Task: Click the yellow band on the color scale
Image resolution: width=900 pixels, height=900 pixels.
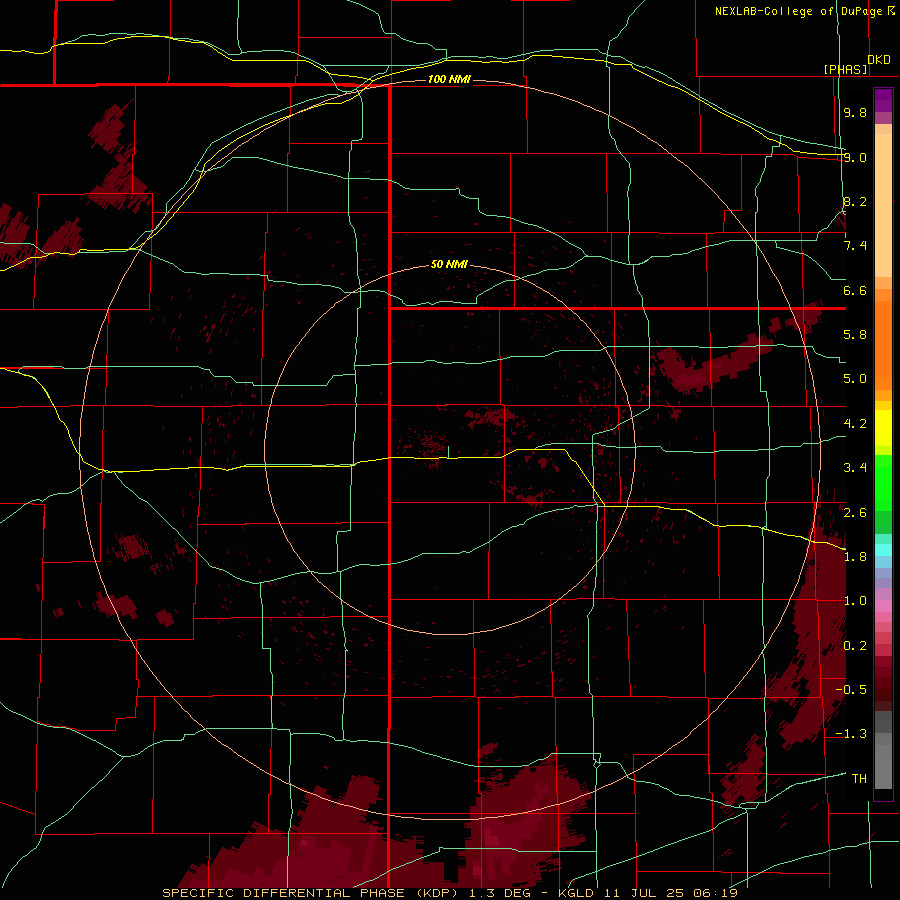Action: point(883,428)
